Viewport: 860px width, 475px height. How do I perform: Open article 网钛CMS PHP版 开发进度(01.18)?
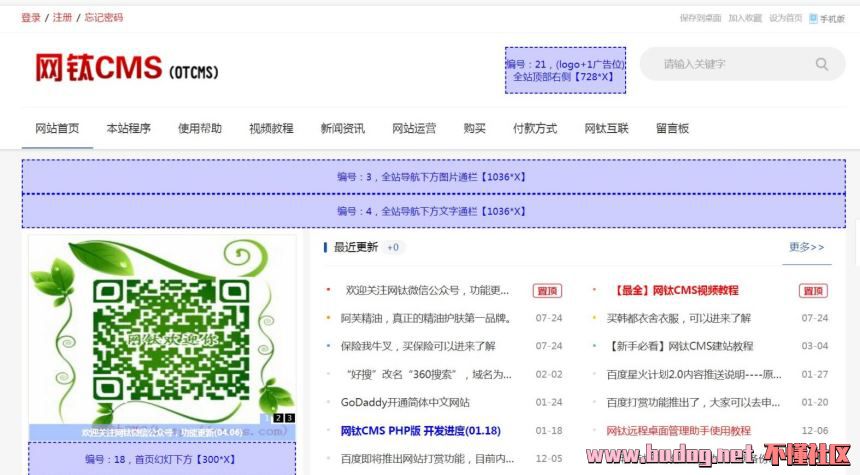point(421,431)
